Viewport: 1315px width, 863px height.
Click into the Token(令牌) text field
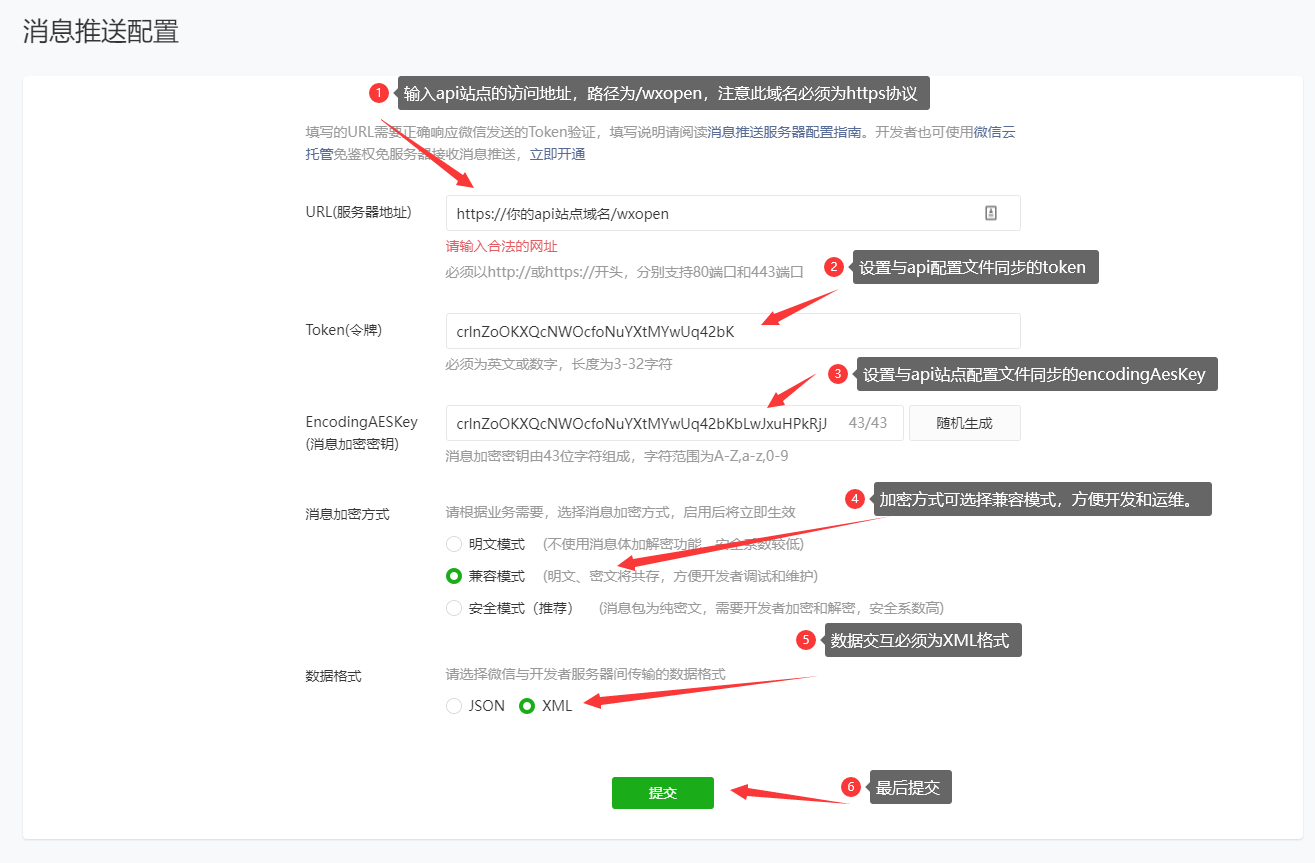(732, 331)
